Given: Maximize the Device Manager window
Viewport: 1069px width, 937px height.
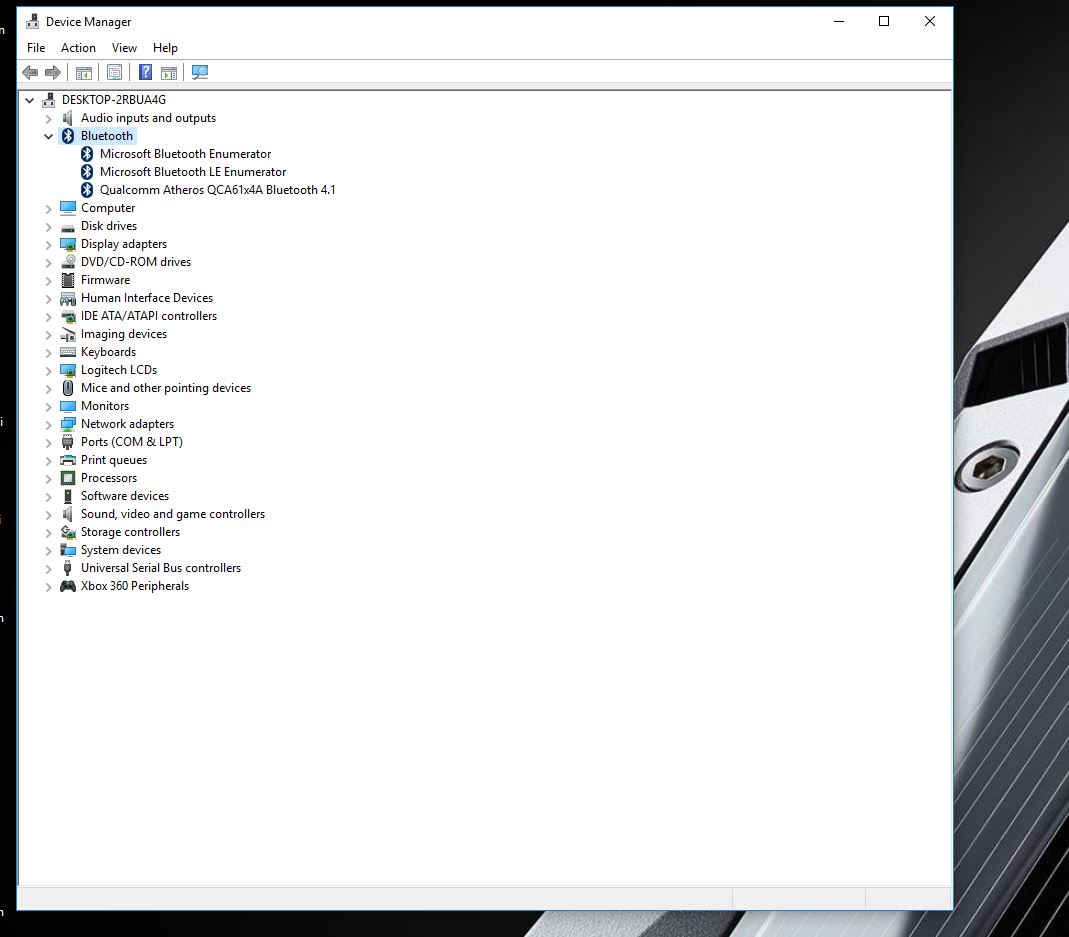Looking at the screenshot, I should pos(884,22).
